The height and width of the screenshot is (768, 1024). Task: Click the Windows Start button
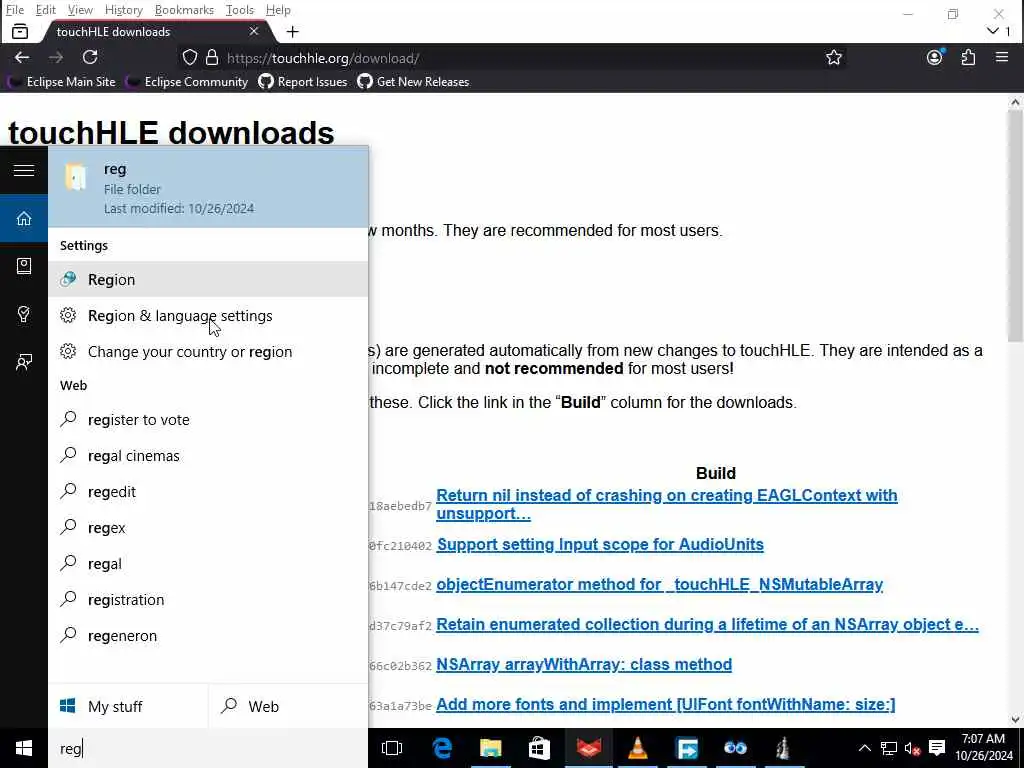(x=24, y=748)
